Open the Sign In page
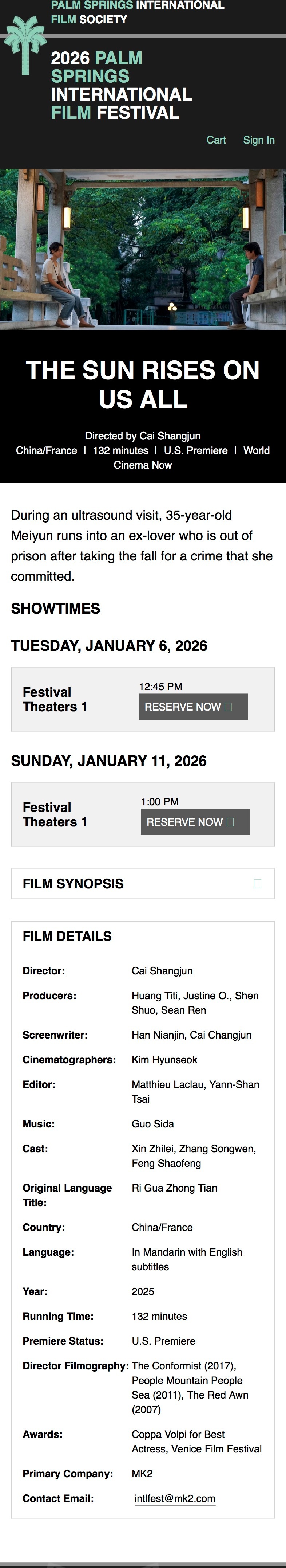The height and width of the screenshot is (1568, 286). (259, 140)
